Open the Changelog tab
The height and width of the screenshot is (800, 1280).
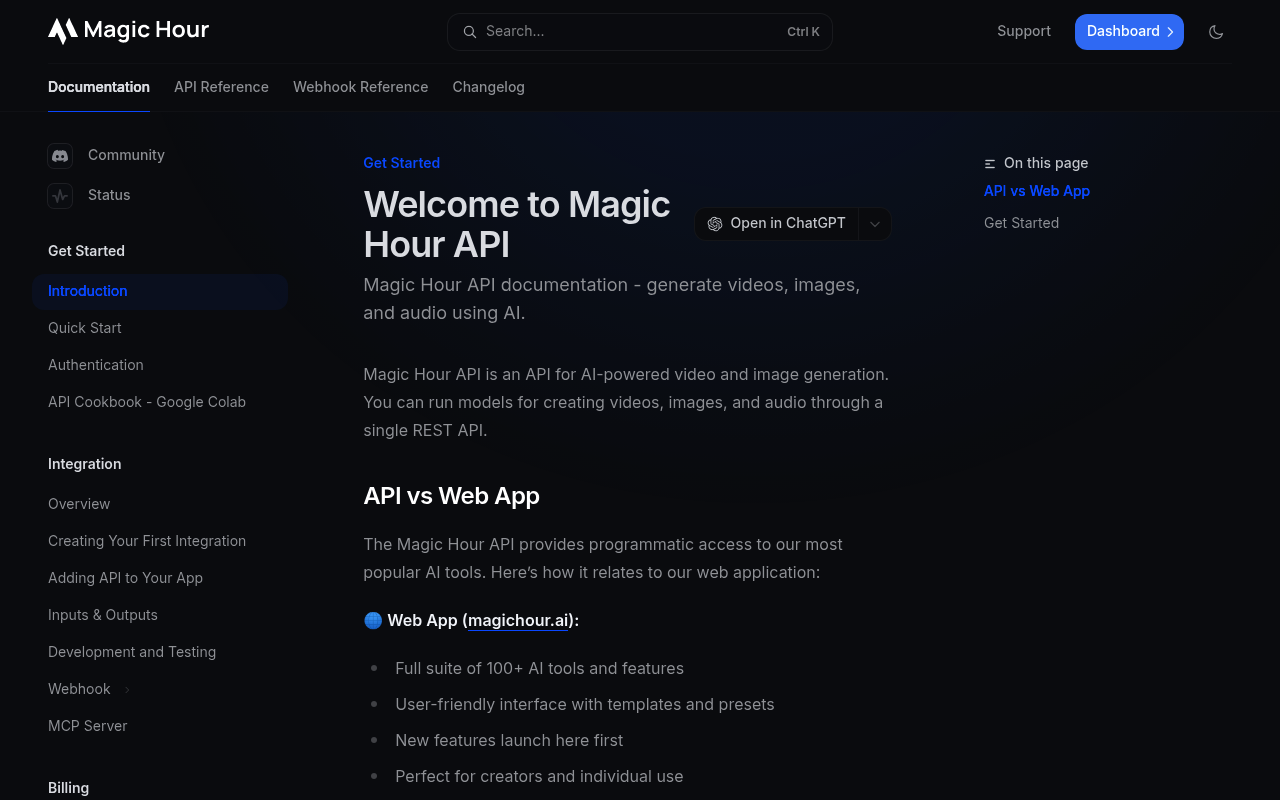coord(488,87)
